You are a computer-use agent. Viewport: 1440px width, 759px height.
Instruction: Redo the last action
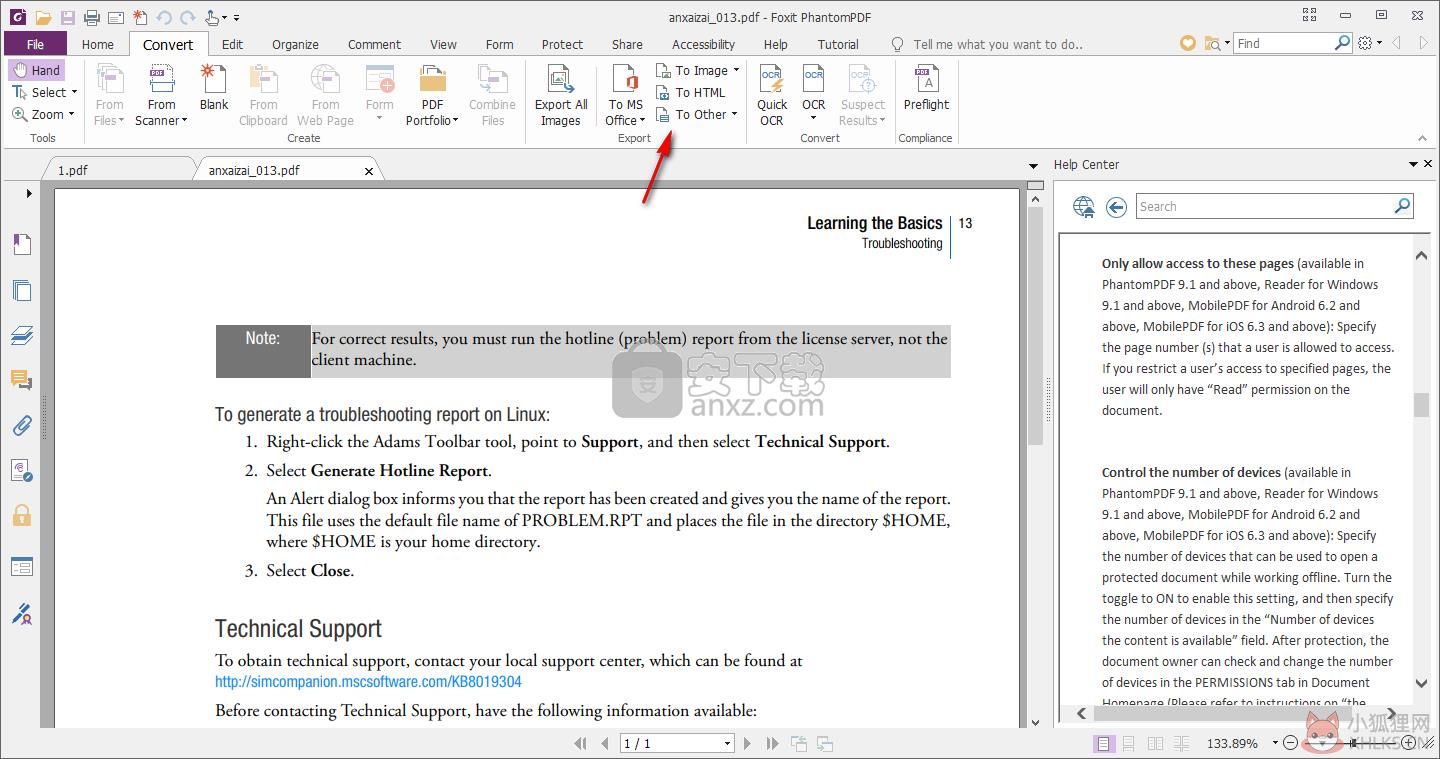click(188, 17)
